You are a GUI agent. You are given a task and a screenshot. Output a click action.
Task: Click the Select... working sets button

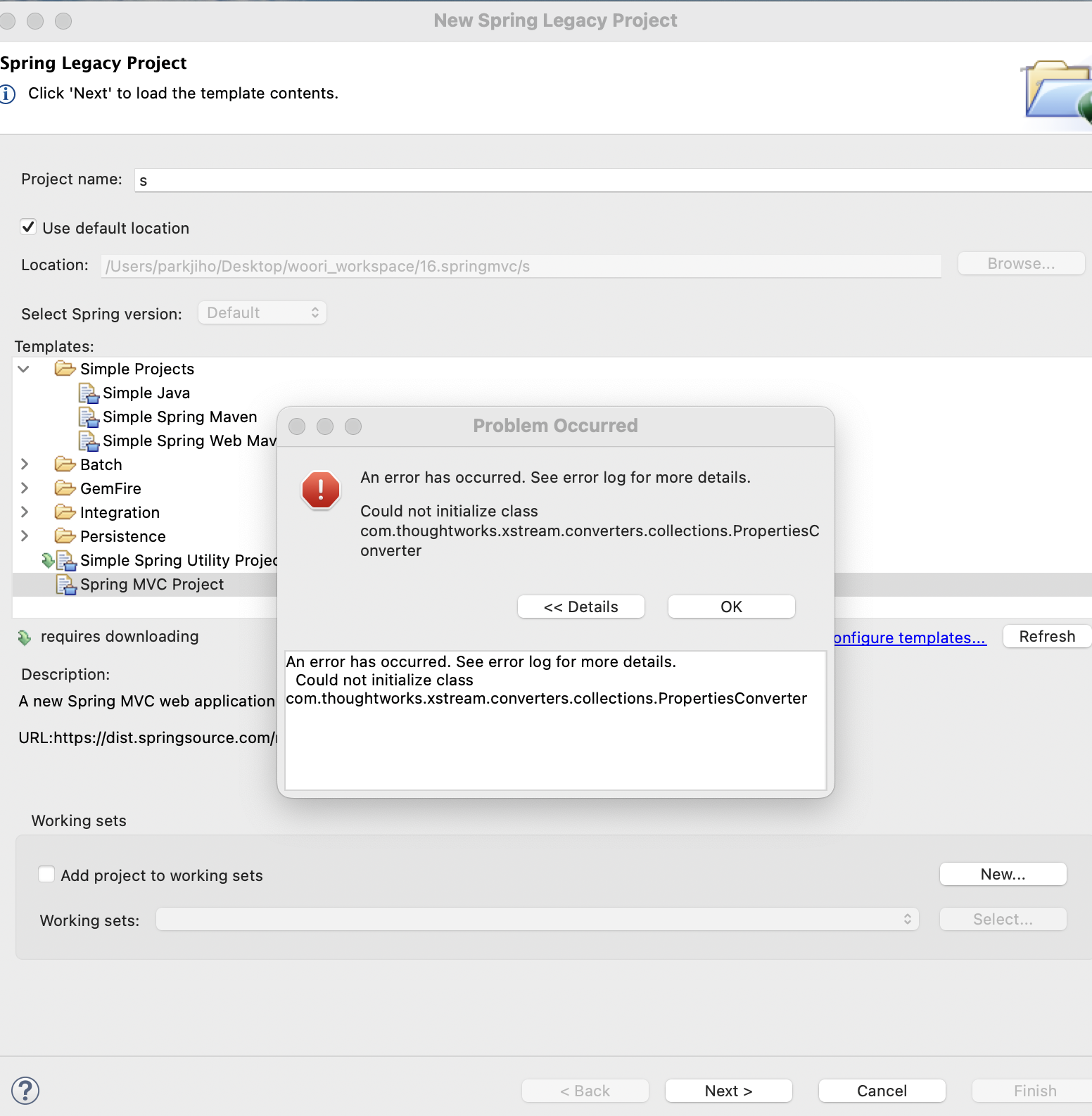(1003, 919)
